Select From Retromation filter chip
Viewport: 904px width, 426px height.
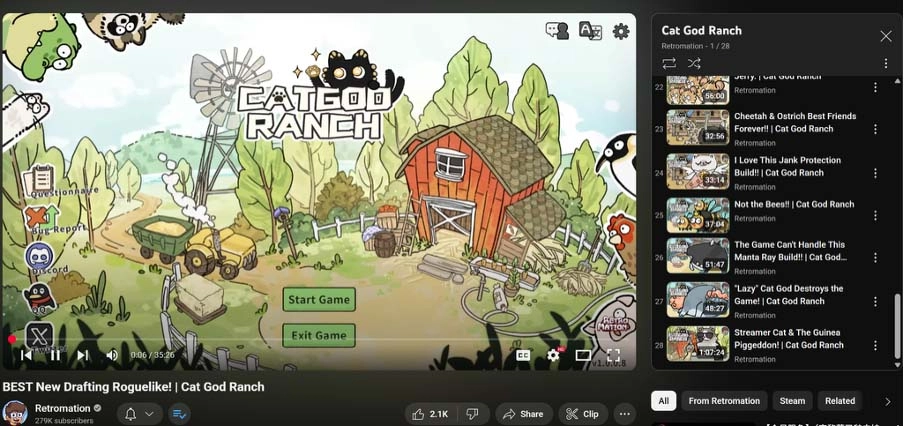[724, 401]
